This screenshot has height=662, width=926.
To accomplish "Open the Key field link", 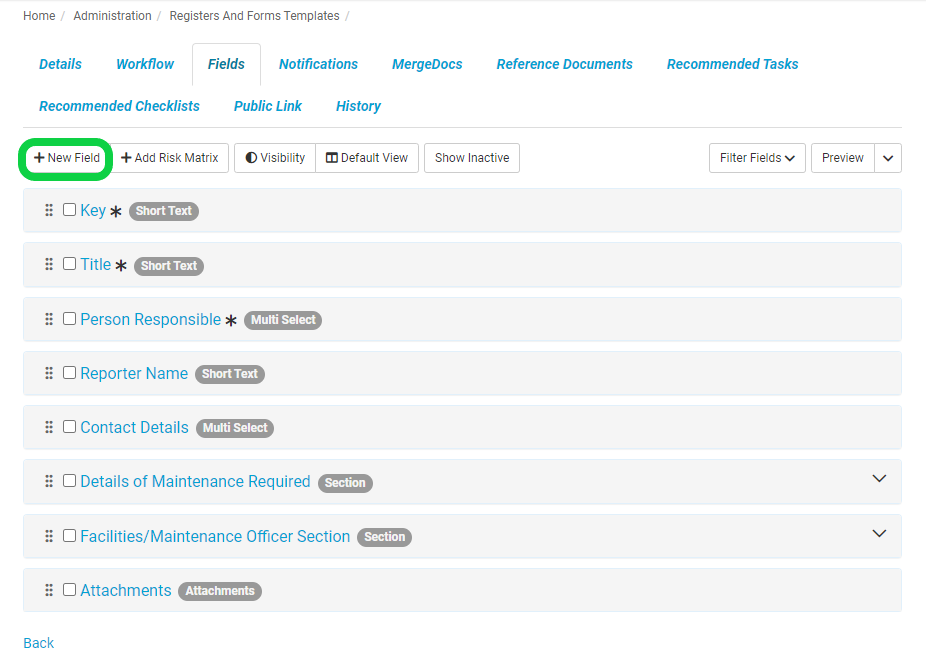I will click(93, 210).
